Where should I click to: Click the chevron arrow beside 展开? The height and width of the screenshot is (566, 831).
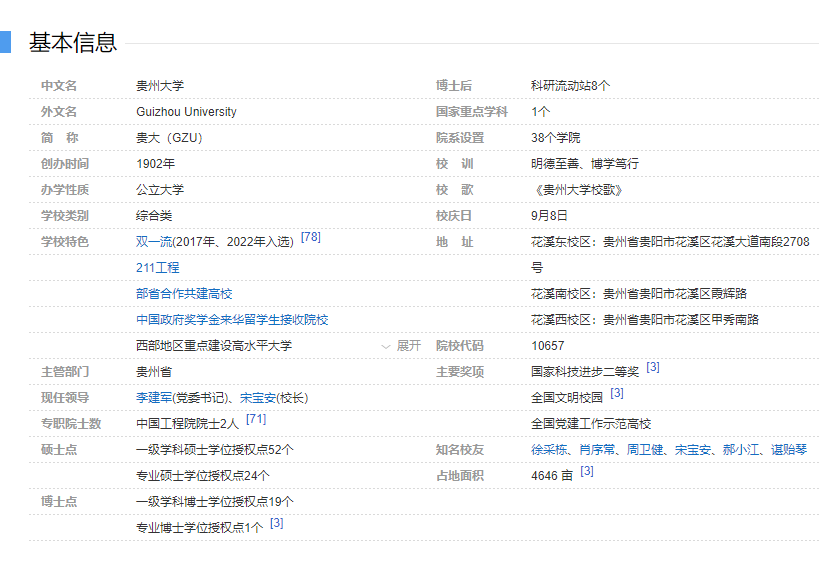point(387,346)
